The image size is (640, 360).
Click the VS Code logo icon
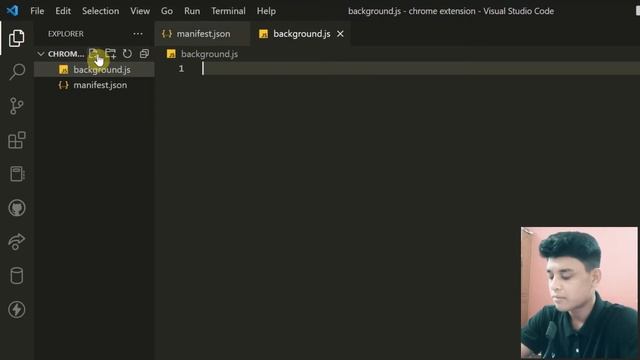12,11
